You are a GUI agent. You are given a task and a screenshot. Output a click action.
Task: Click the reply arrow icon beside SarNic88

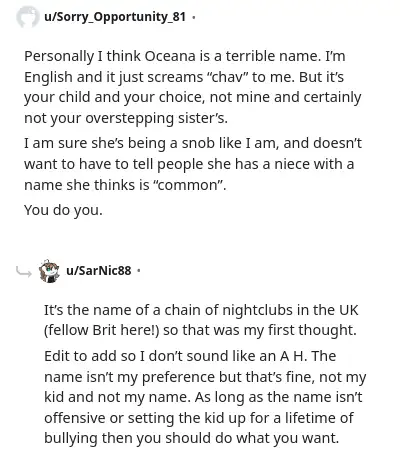(24, 272)
